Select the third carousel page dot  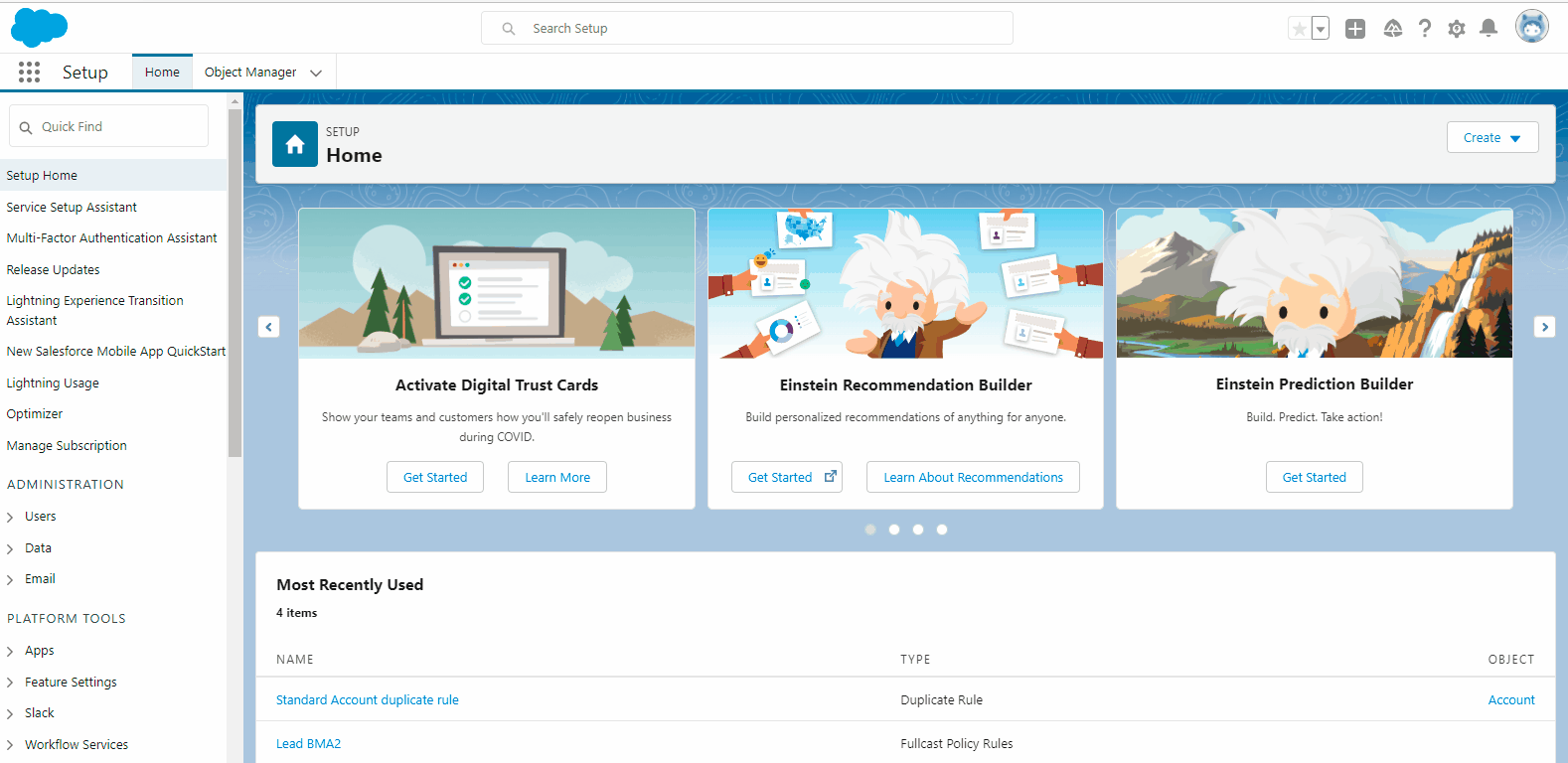[x=918, y=530]
